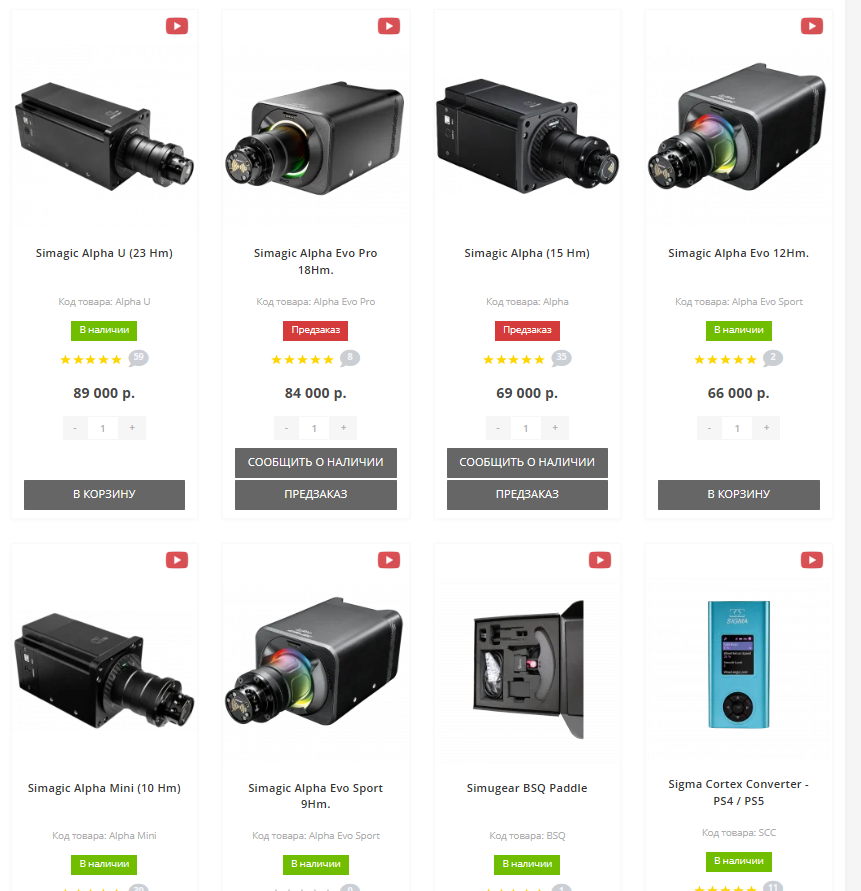Viewport: 861px width, 891px height.
Task: Click Сообщить о наличии for Simagic Alpha
Action: click(x=527, y=463)
